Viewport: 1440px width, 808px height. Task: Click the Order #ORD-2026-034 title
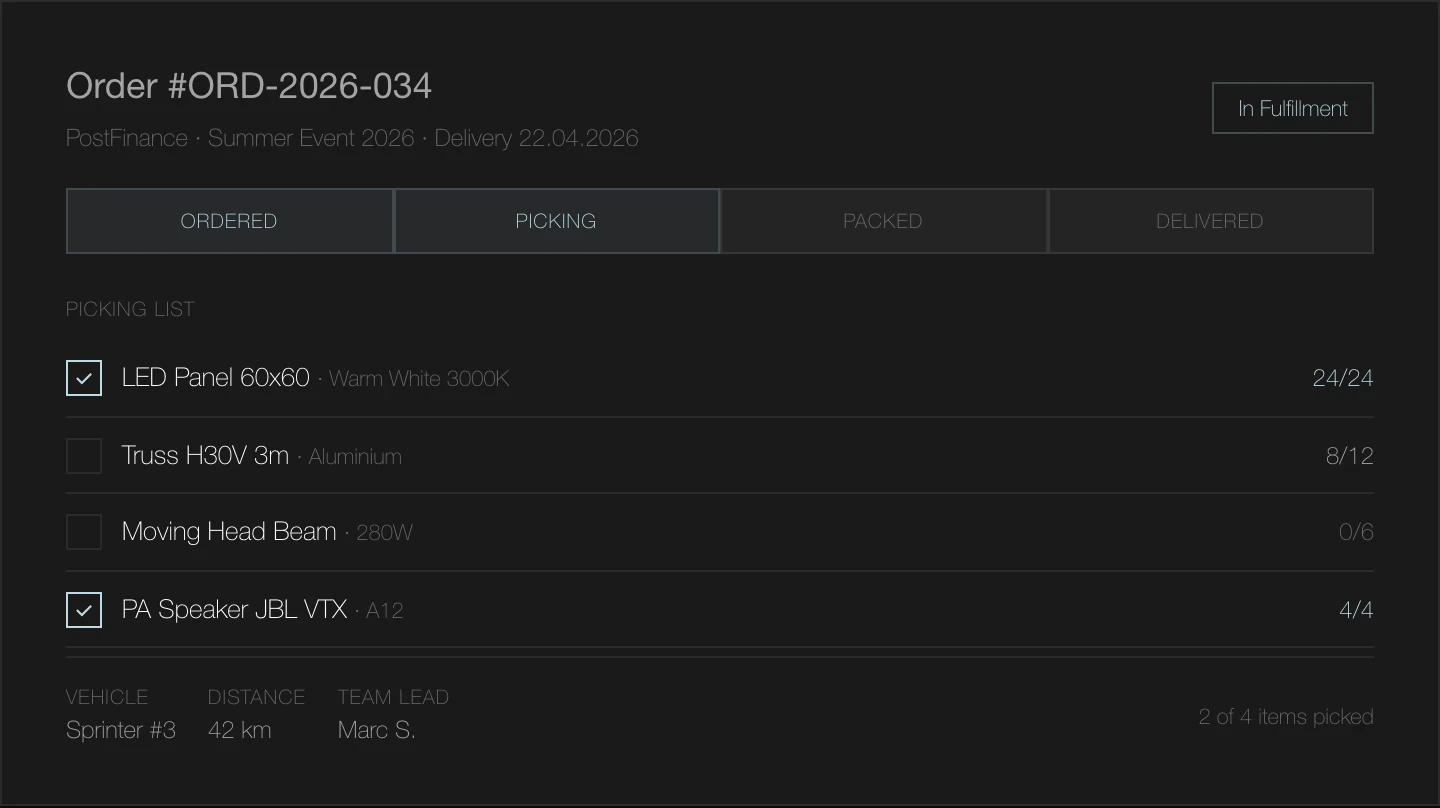coord(249,86)
